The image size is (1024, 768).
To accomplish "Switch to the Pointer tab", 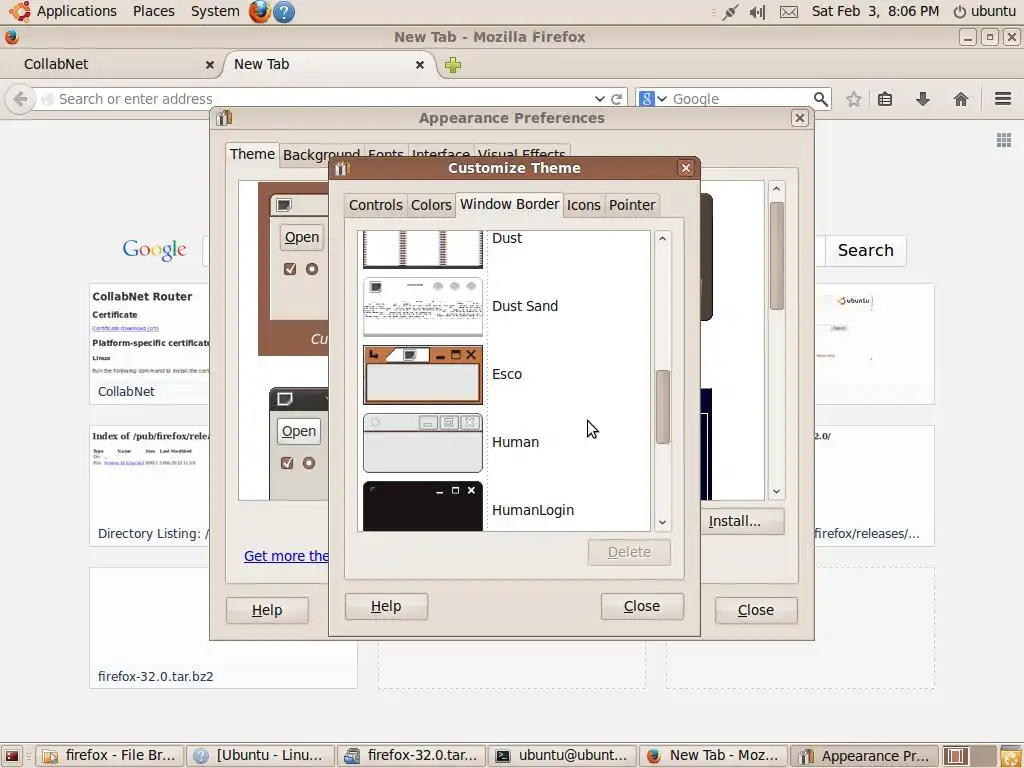I will pos(632,205).
